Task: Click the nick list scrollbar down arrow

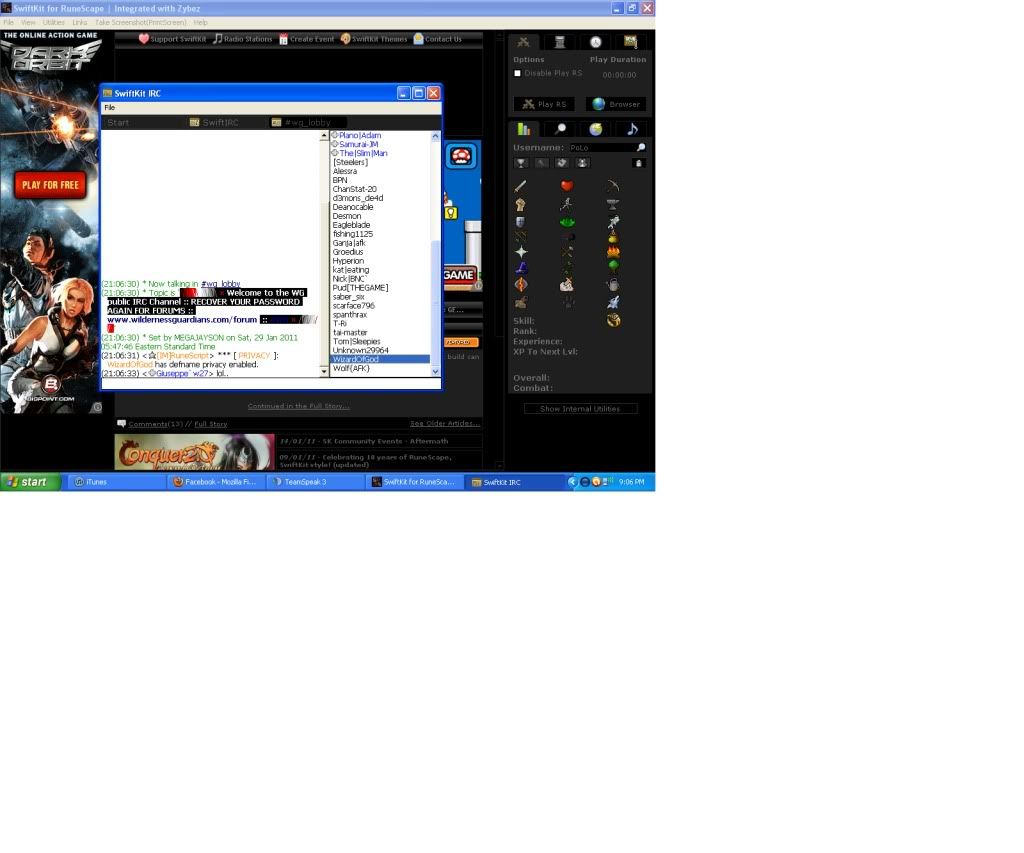Action: point(436,372)
